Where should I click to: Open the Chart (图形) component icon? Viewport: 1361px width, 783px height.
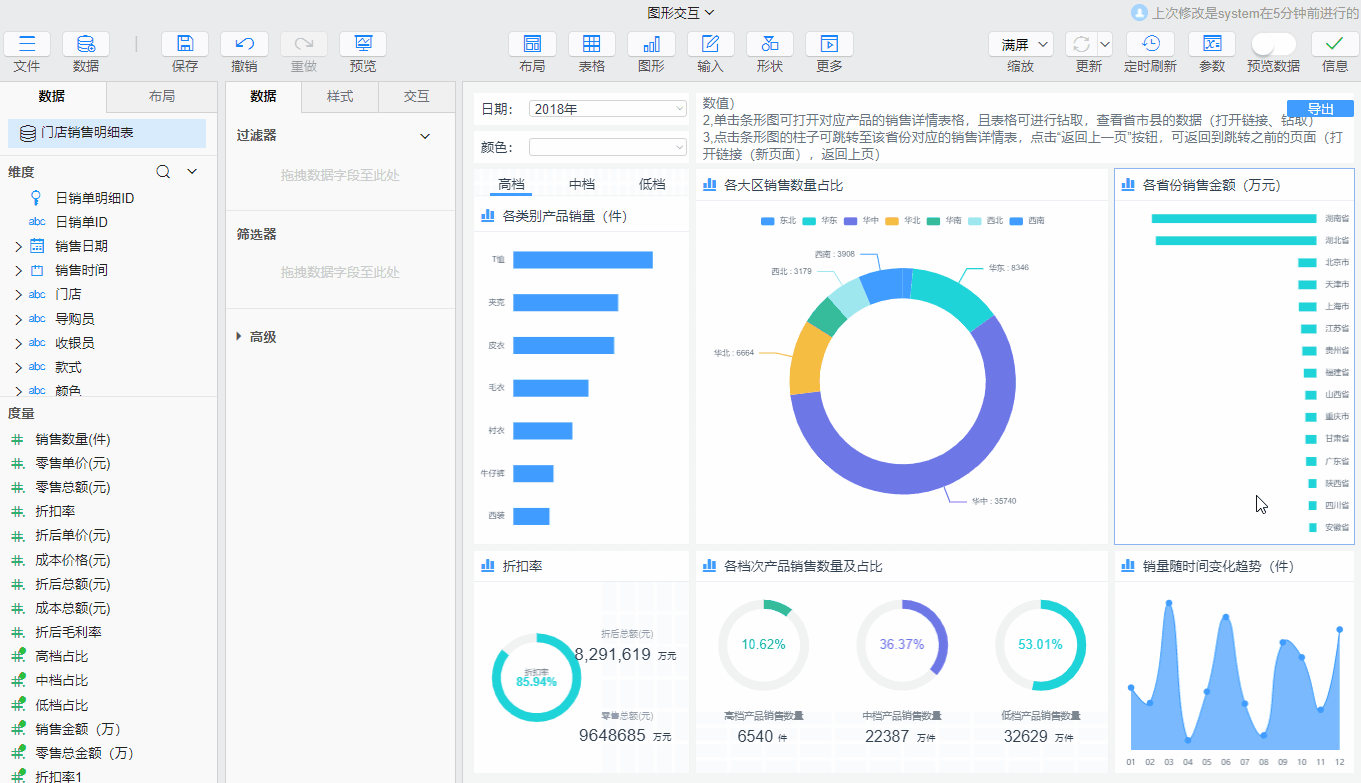[651, 44]
